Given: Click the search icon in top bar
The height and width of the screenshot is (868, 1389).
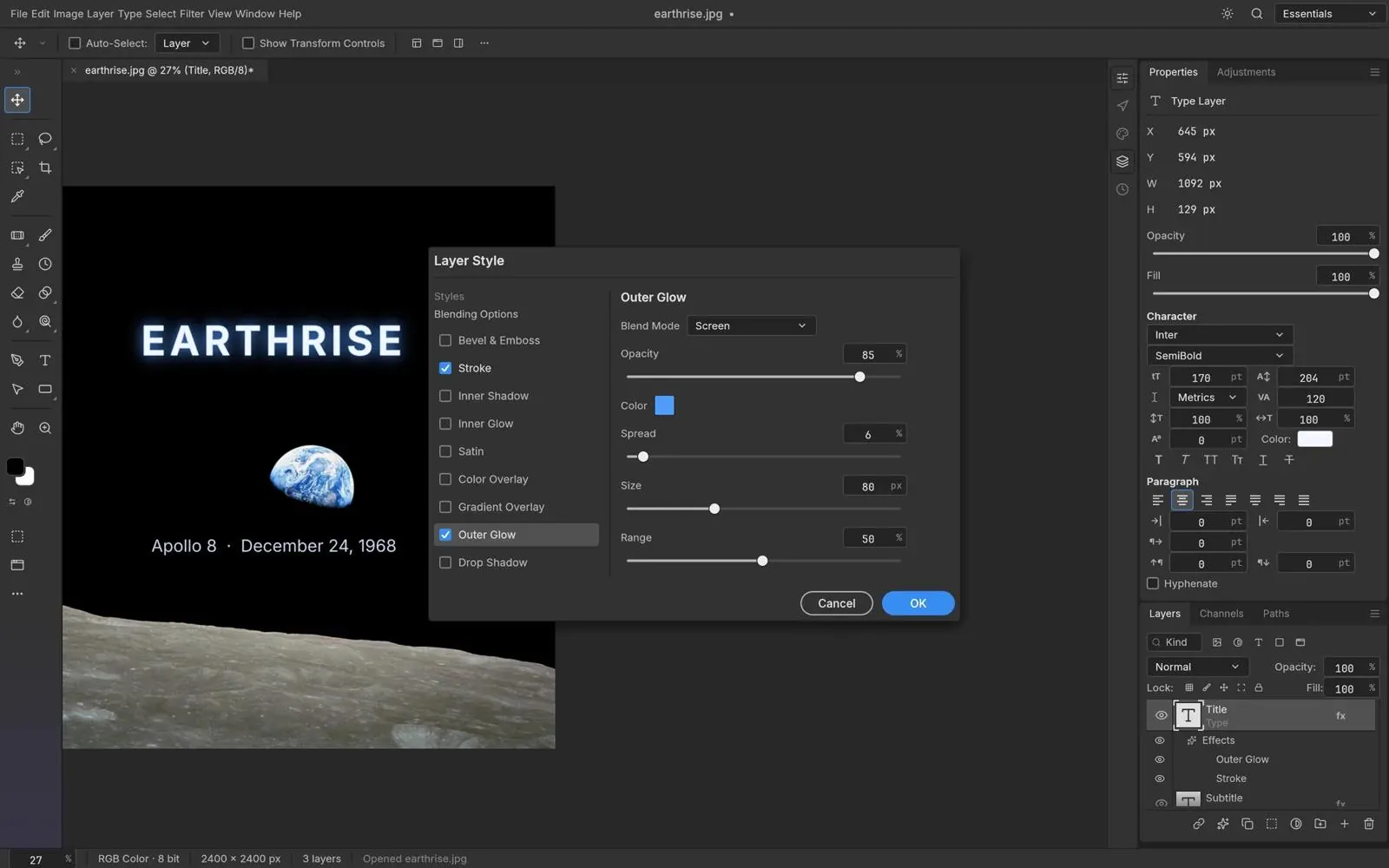Looking at the screenshot, I should (1256, 14).
